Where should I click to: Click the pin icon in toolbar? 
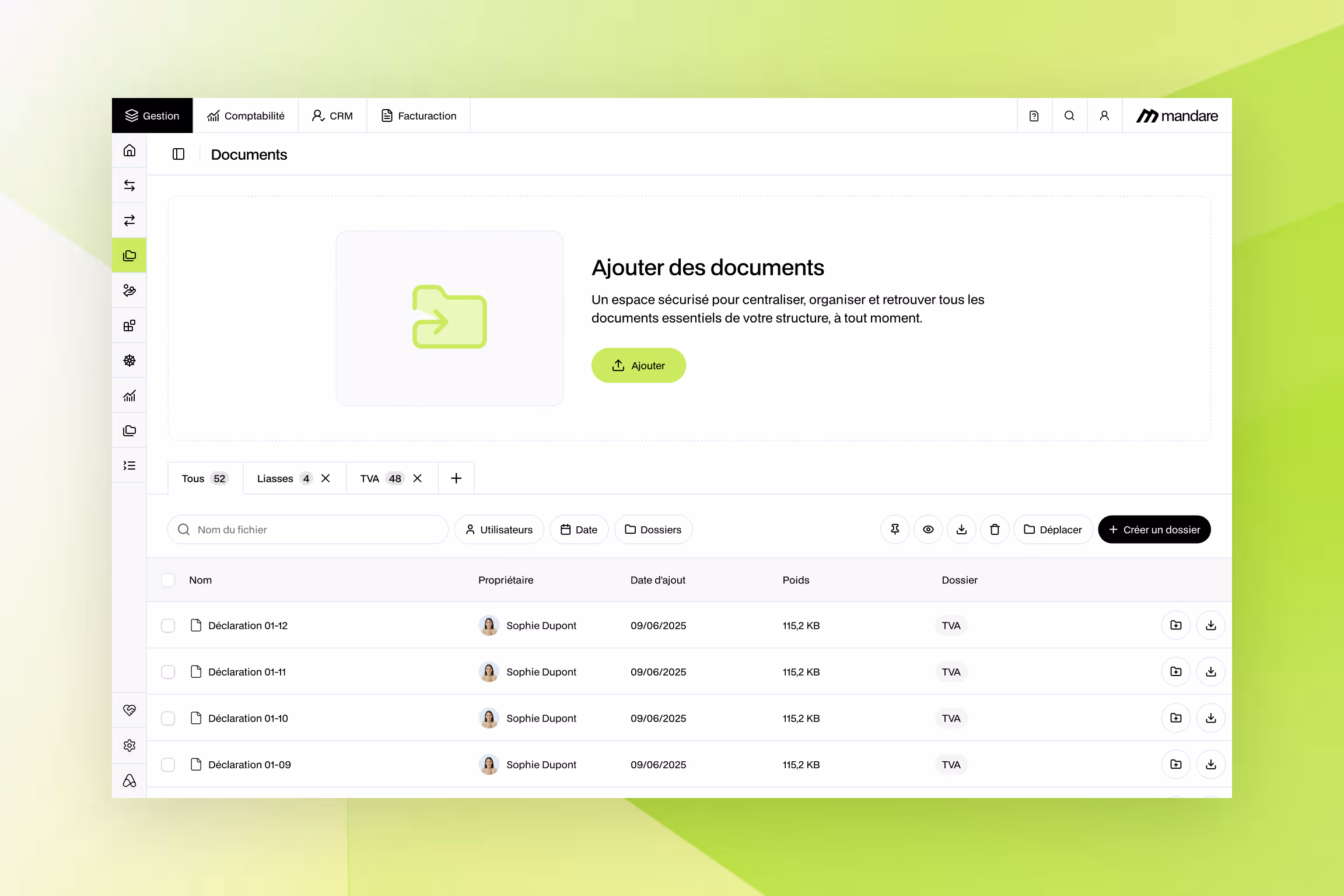(x=895, y=529)
